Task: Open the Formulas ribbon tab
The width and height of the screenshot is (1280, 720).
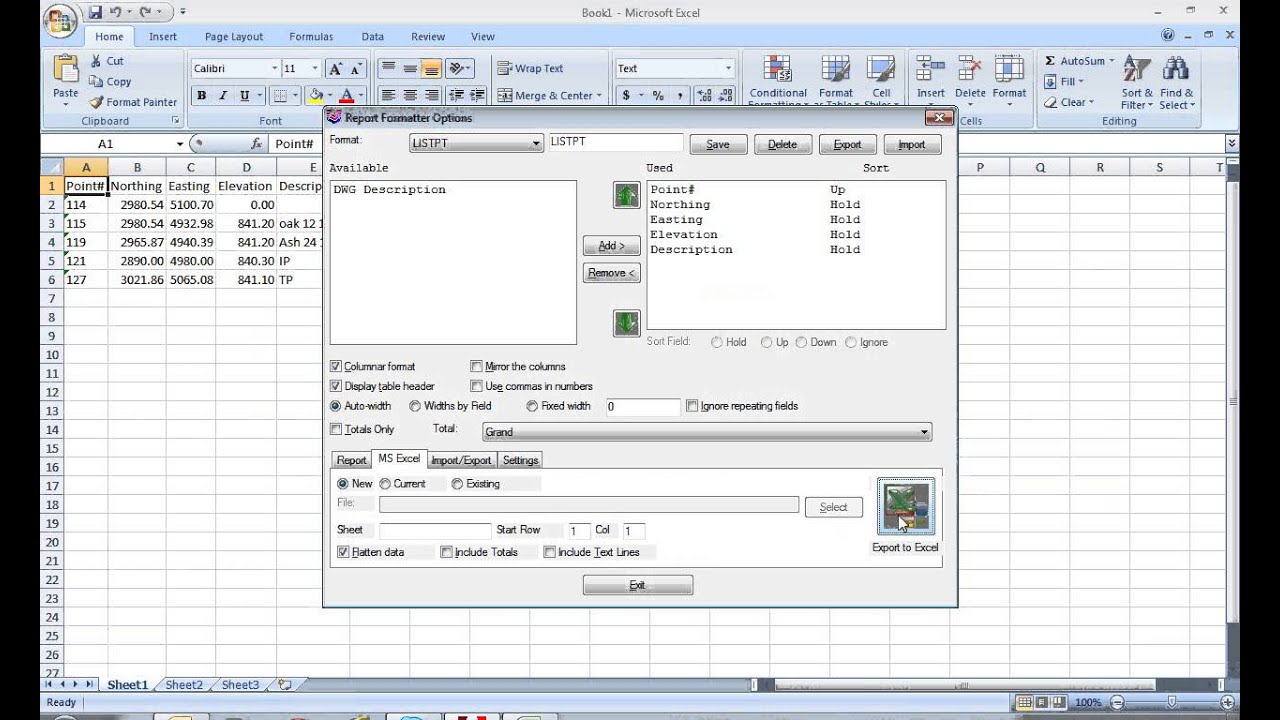Action: [x=311, y=36]
